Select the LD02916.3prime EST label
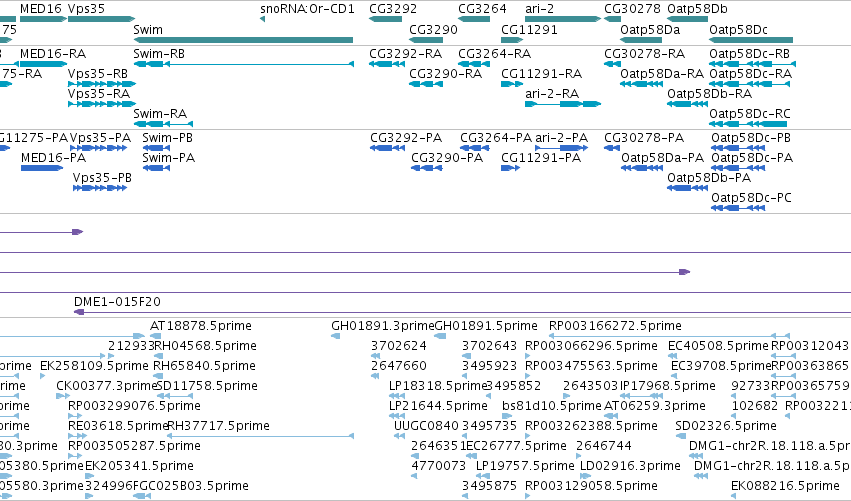This screenshot has width=851, height=501. click(x=630, y=466)
